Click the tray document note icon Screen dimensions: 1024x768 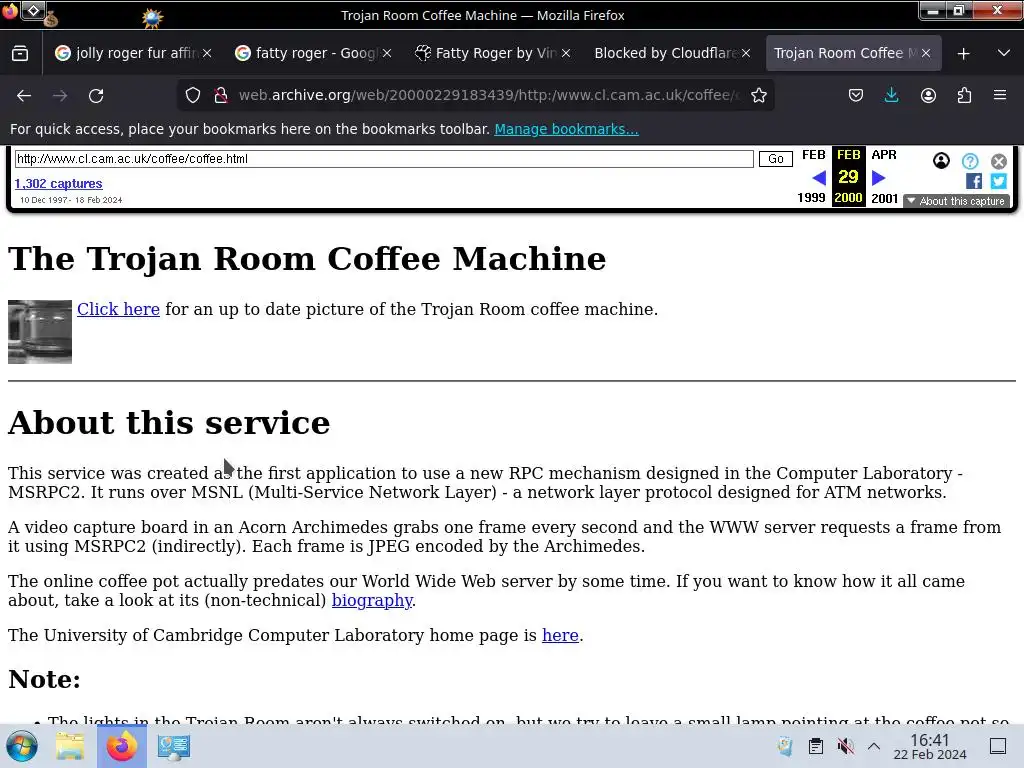point(786,746)
